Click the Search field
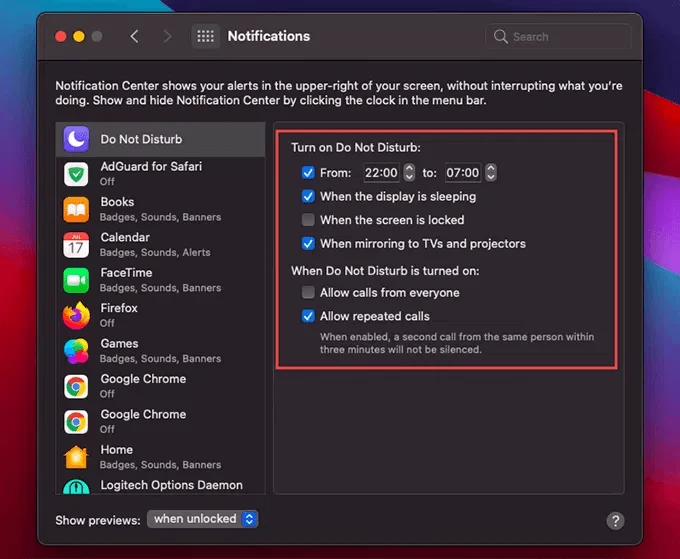 pos(558,36)
